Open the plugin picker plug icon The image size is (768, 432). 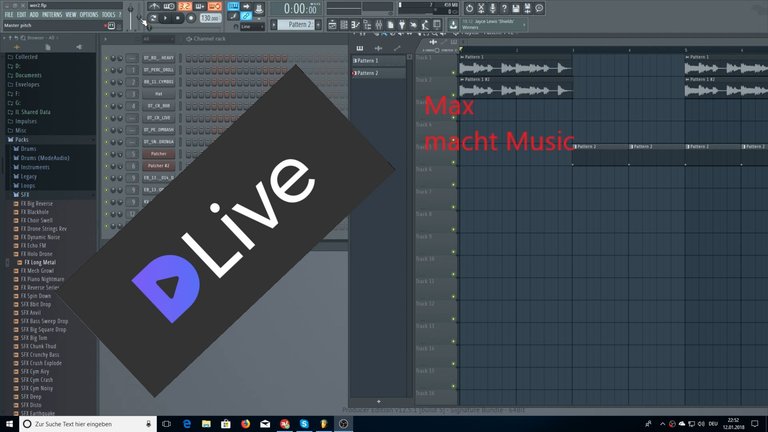[x=402, y=24]
